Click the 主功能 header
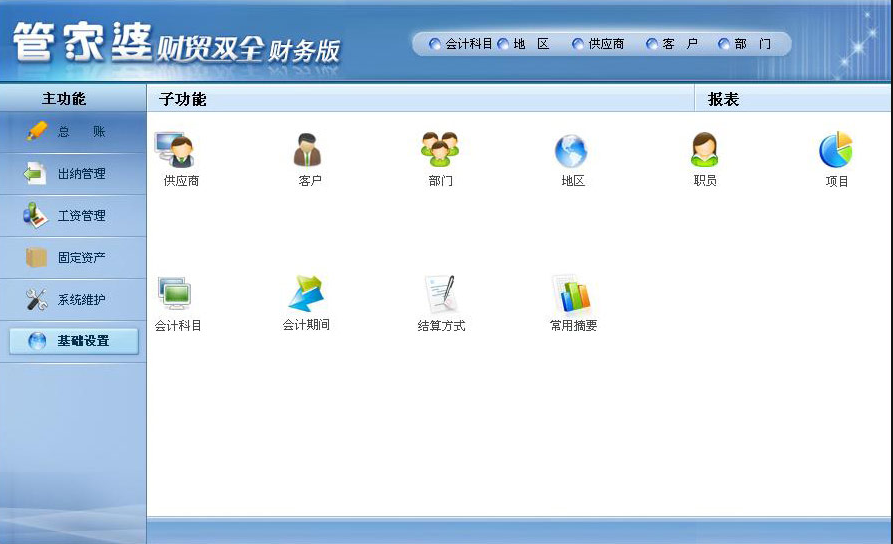The width and height of the screenshot is (893, 544). pyautogui.click(x=64, y=99)
